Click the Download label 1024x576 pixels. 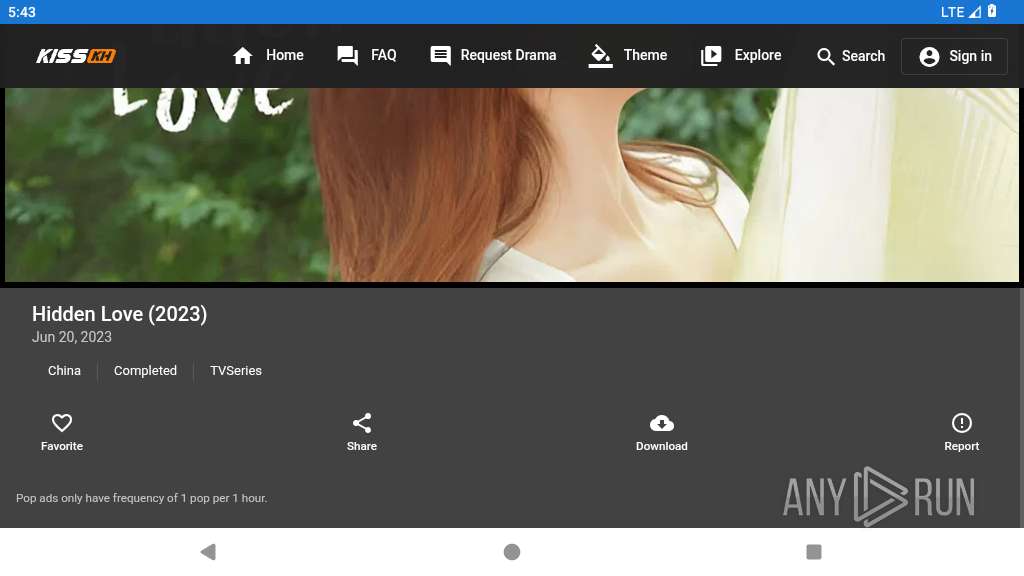(662, 446)
